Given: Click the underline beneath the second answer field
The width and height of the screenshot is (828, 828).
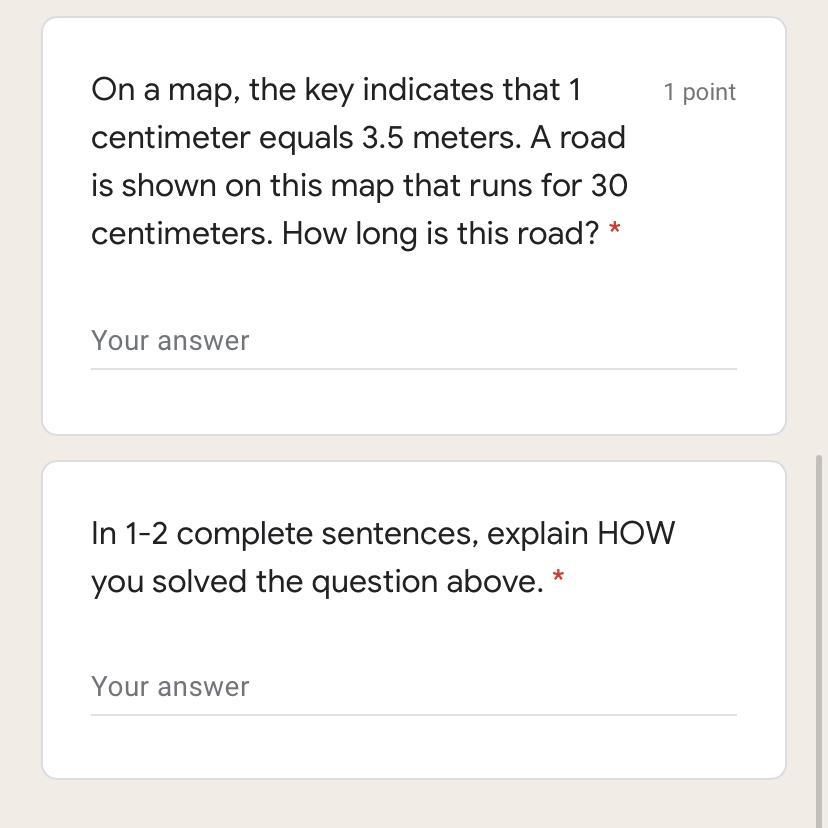Looking at the screenshot, I should point(413,715).
